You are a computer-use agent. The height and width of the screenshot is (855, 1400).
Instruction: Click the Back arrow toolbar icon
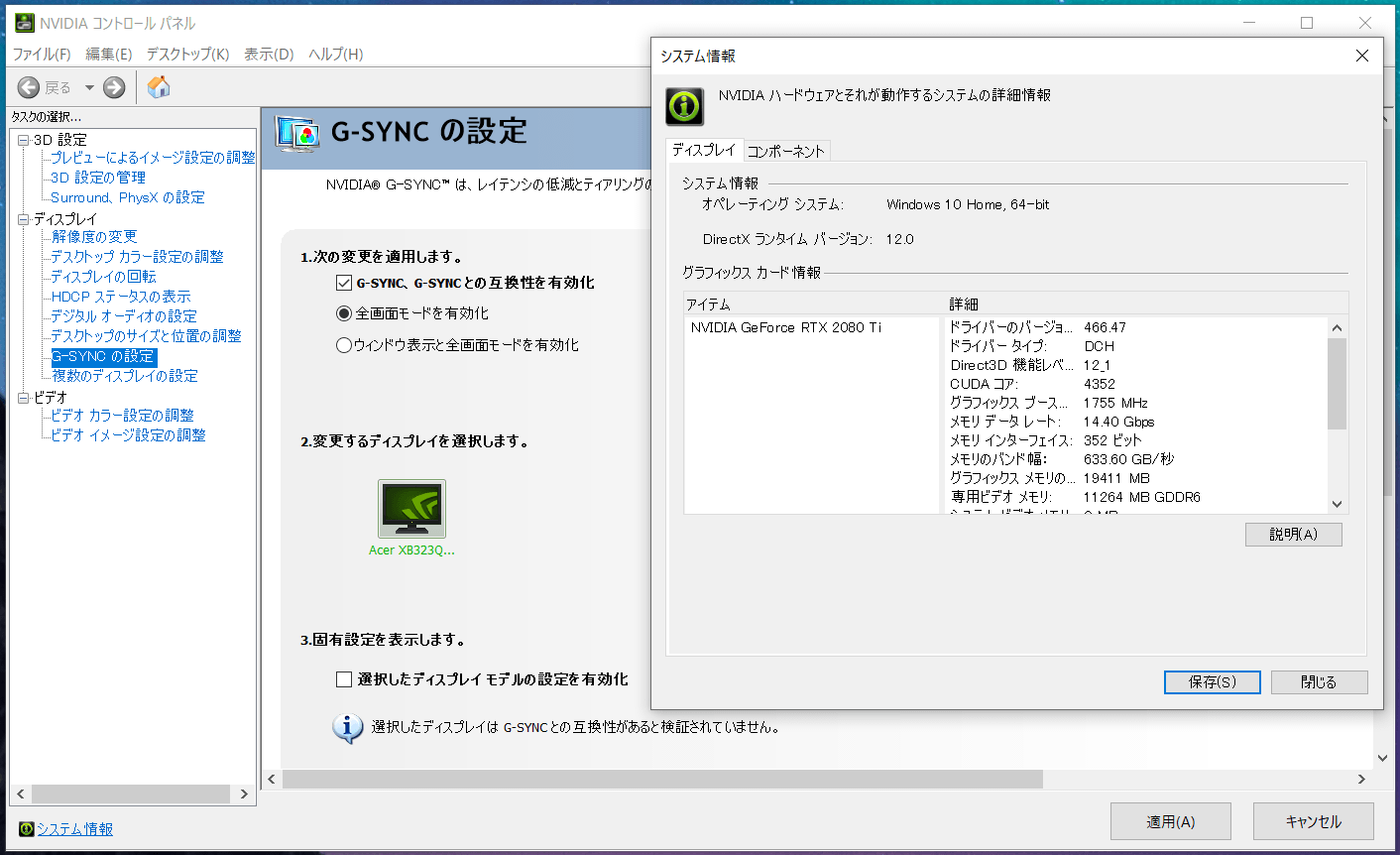(x=29, y=87)
